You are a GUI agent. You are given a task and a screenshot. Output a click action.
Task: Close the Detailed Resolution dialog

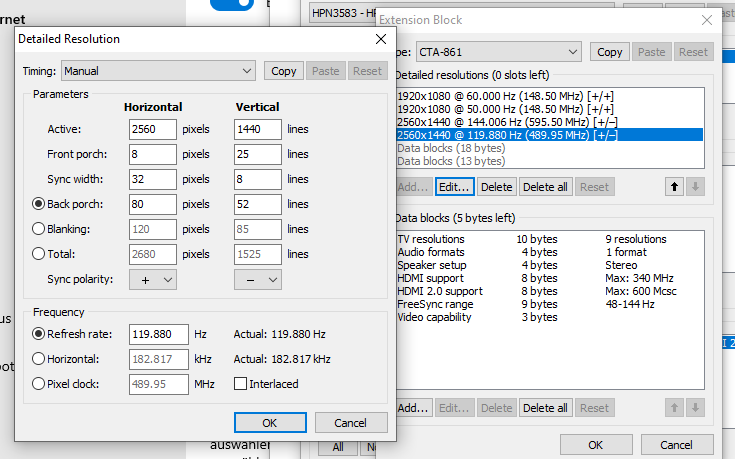point(380,39)
